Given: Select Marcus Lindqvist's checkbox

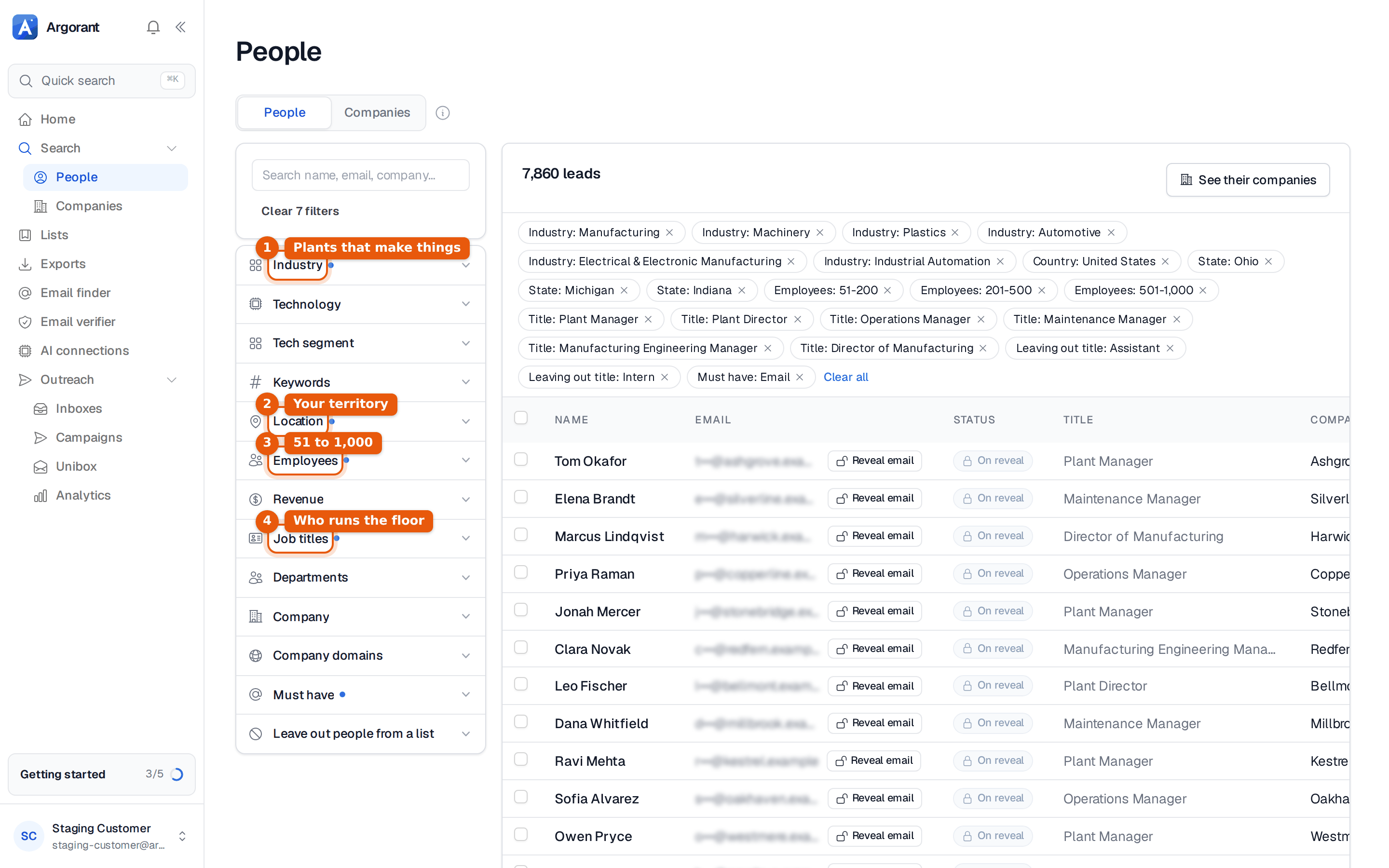Looking at the screenshot, I should point(520,534).
